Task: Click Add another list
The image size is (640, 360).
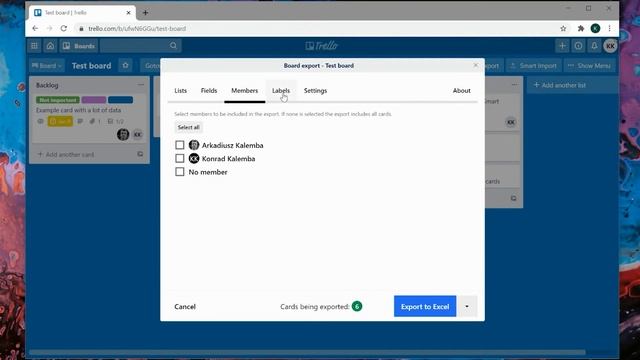Action: click(x=572, y=85)
